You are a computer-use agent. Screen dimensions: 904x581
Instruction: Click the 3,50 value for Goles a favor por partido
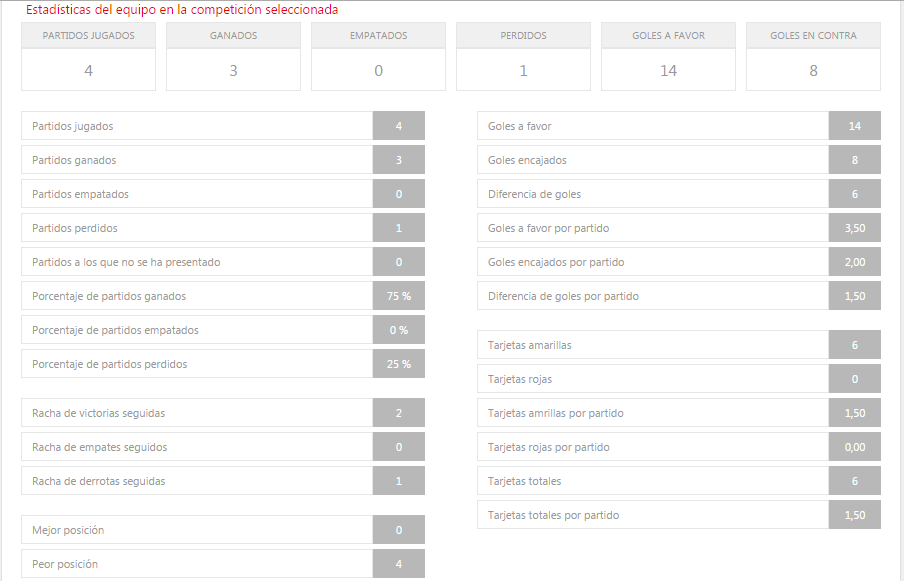pyautogui.click(x=854, y=228)
